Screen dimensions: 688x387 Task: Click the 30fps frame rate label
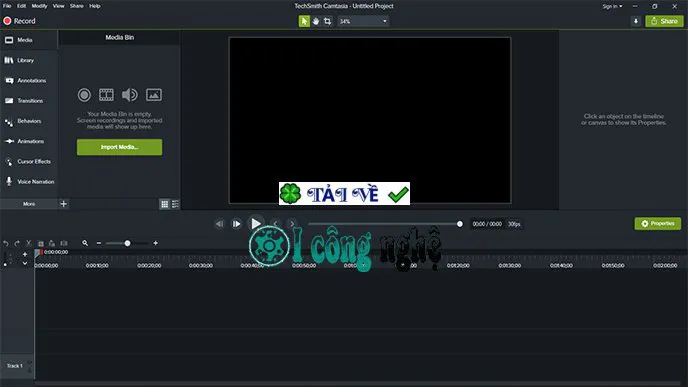(x=514, y=224)
